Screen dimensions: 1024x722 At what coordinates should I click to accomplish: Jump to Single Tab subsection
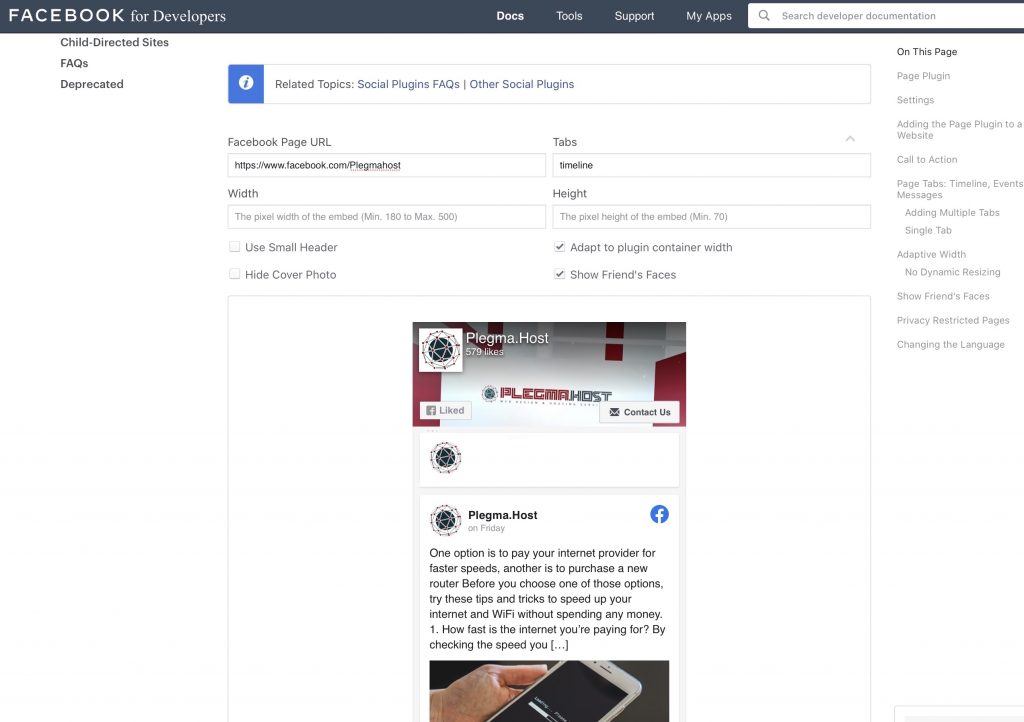(x=928, y=230)
